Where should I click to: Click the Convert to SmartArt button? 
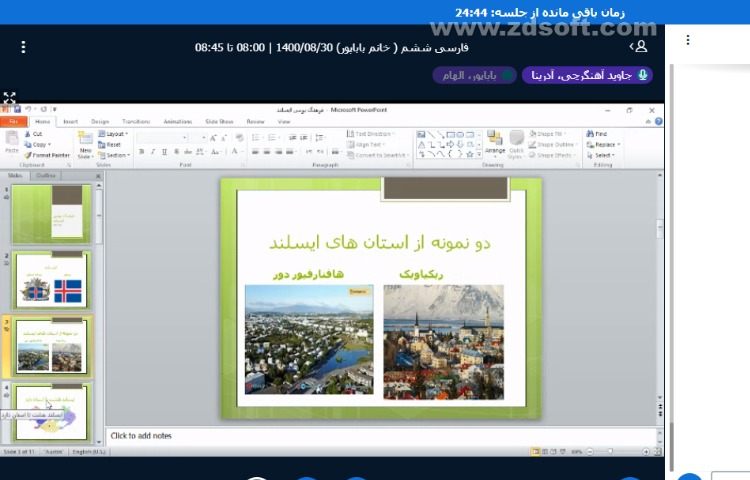click(378, 155)
